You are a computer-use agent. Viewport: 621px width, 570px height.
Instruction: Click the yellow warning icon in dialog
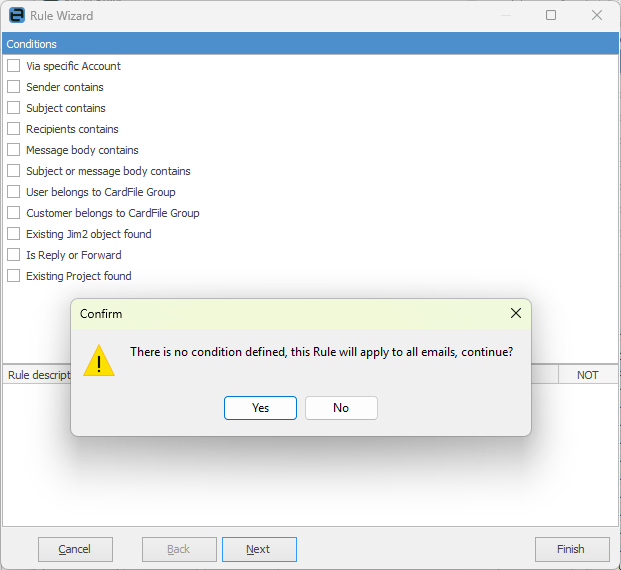[x=99, y=360]
